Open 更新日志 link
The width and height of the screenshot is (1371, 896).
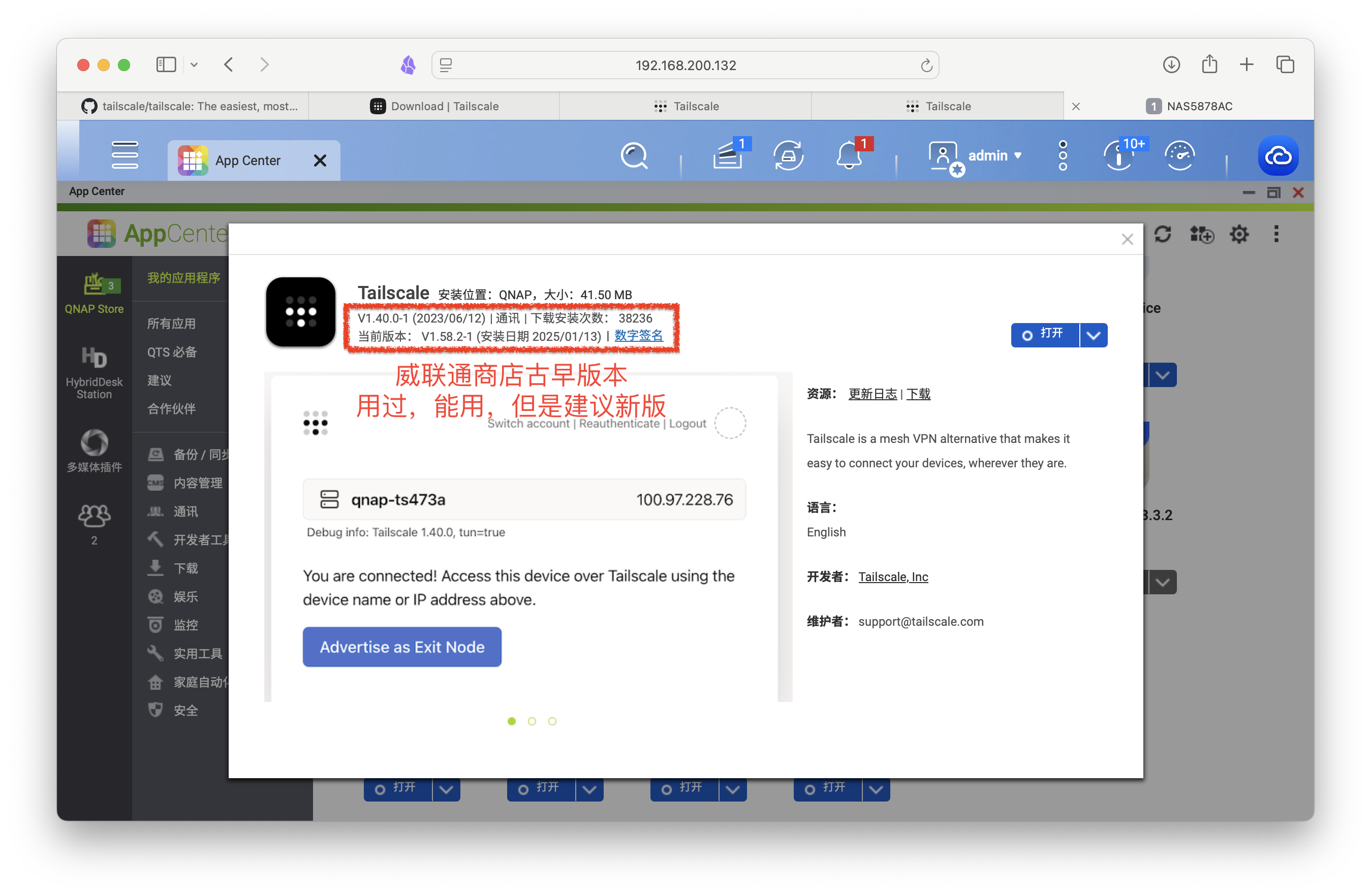pyautogui.click(x=872, y=394)
